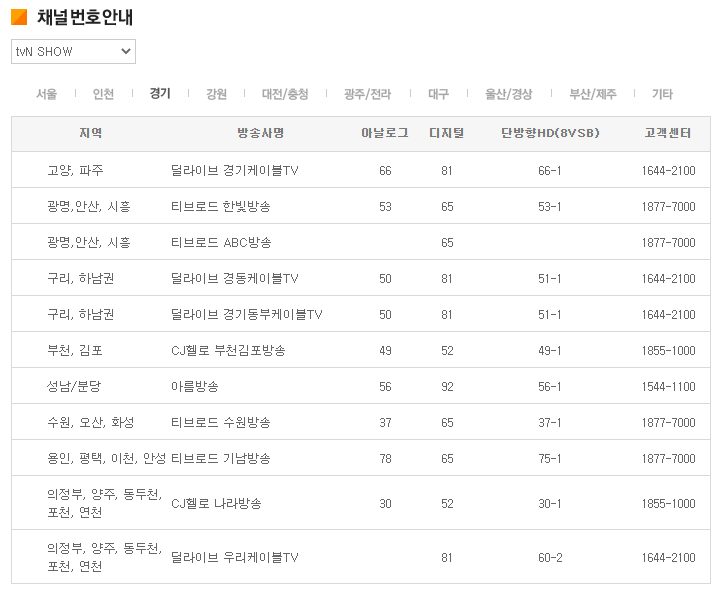722x592 pixels.
Task: Click the 60-2 HD channel cell
Action: coord(550,557)
